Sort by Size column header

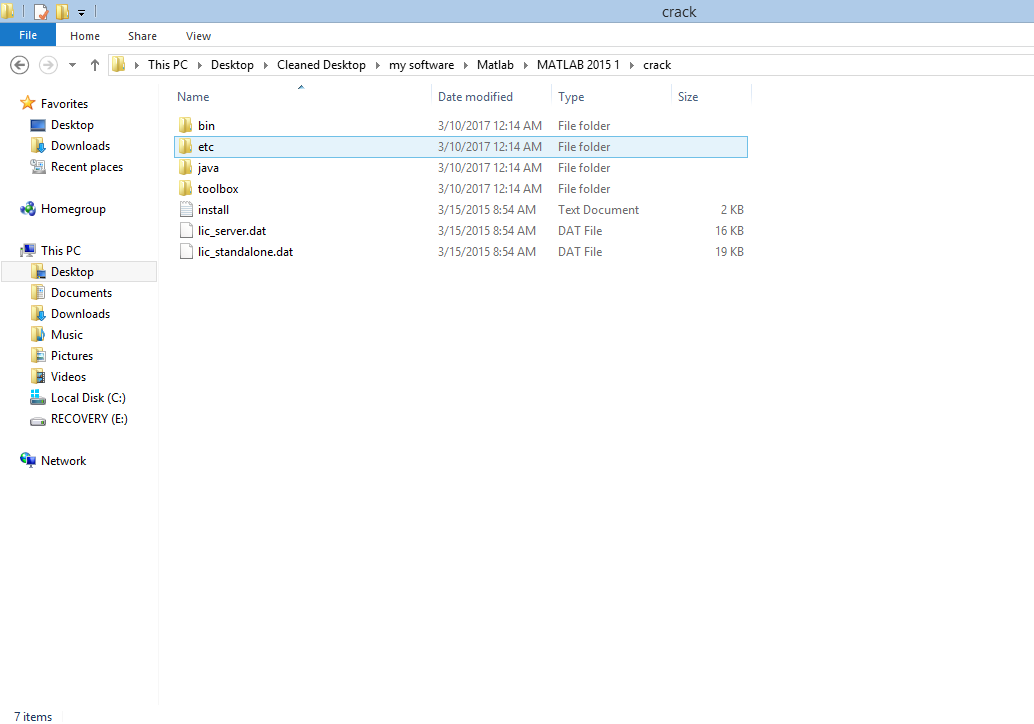coord(688,97)
